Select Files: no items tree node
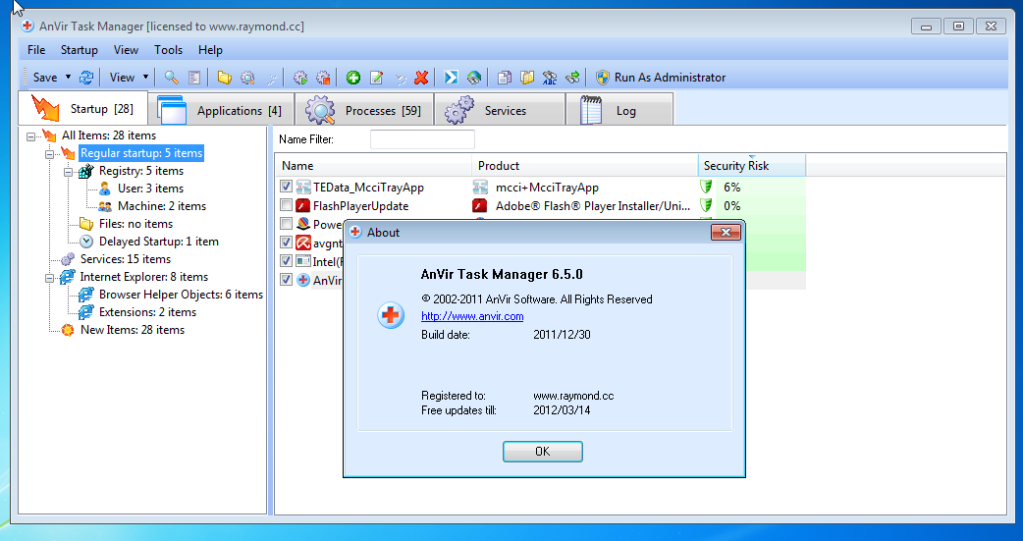The image size is (1023, 541). [136, 224]
